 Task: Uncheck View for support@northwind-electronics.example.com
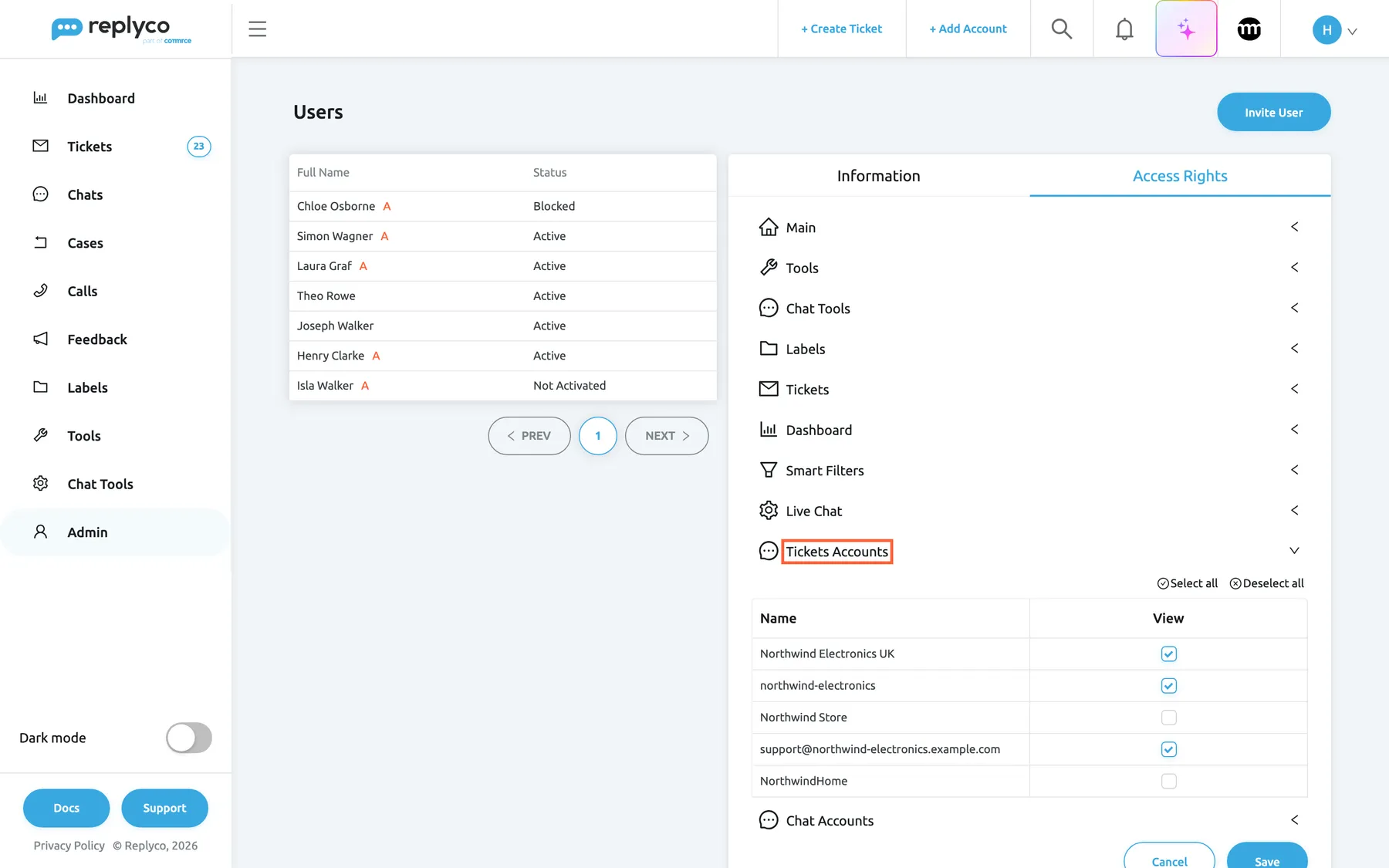(1168, 749)
